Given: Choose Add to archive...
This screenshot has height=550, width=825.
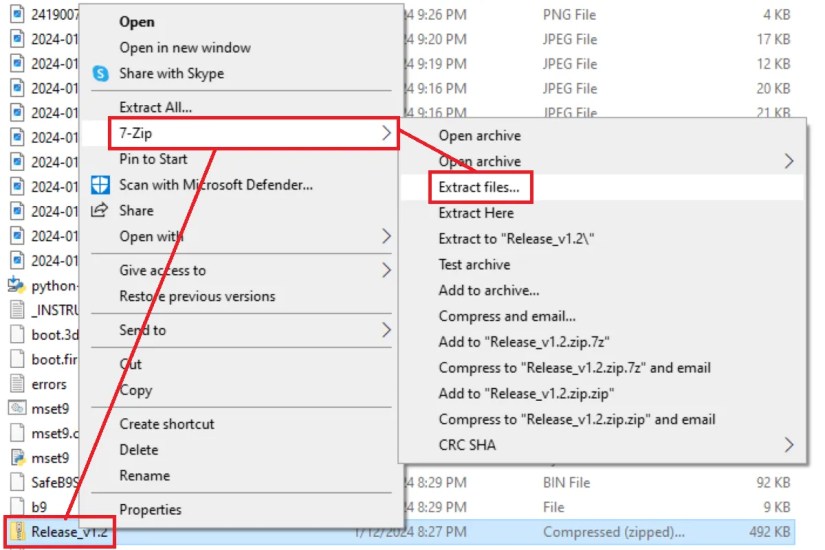Looking at the screenshot, I should (x=488, y=290).
